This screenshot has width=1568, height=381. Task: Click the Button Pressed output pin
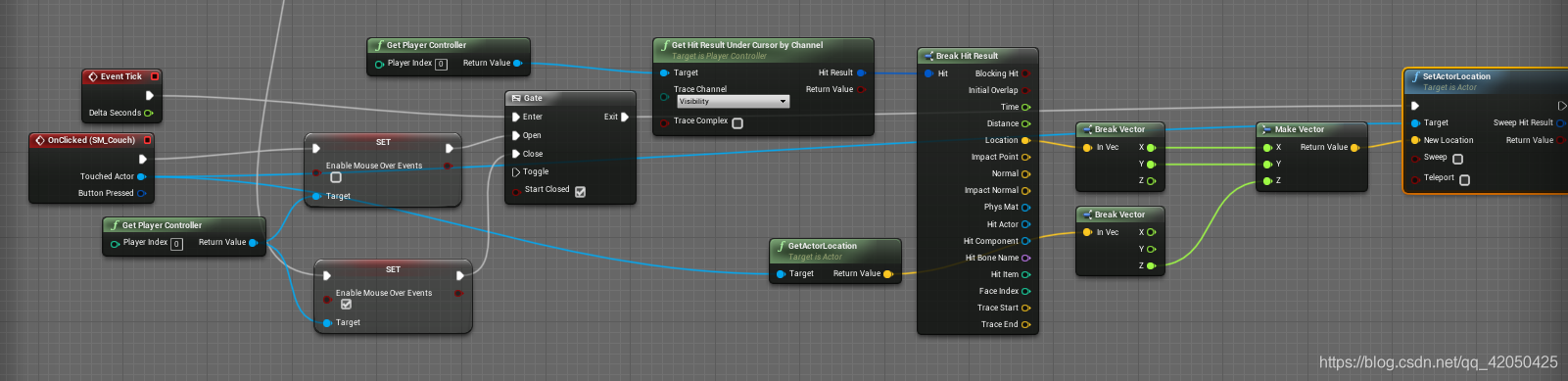pyautogui.click(x=141, y=193)
